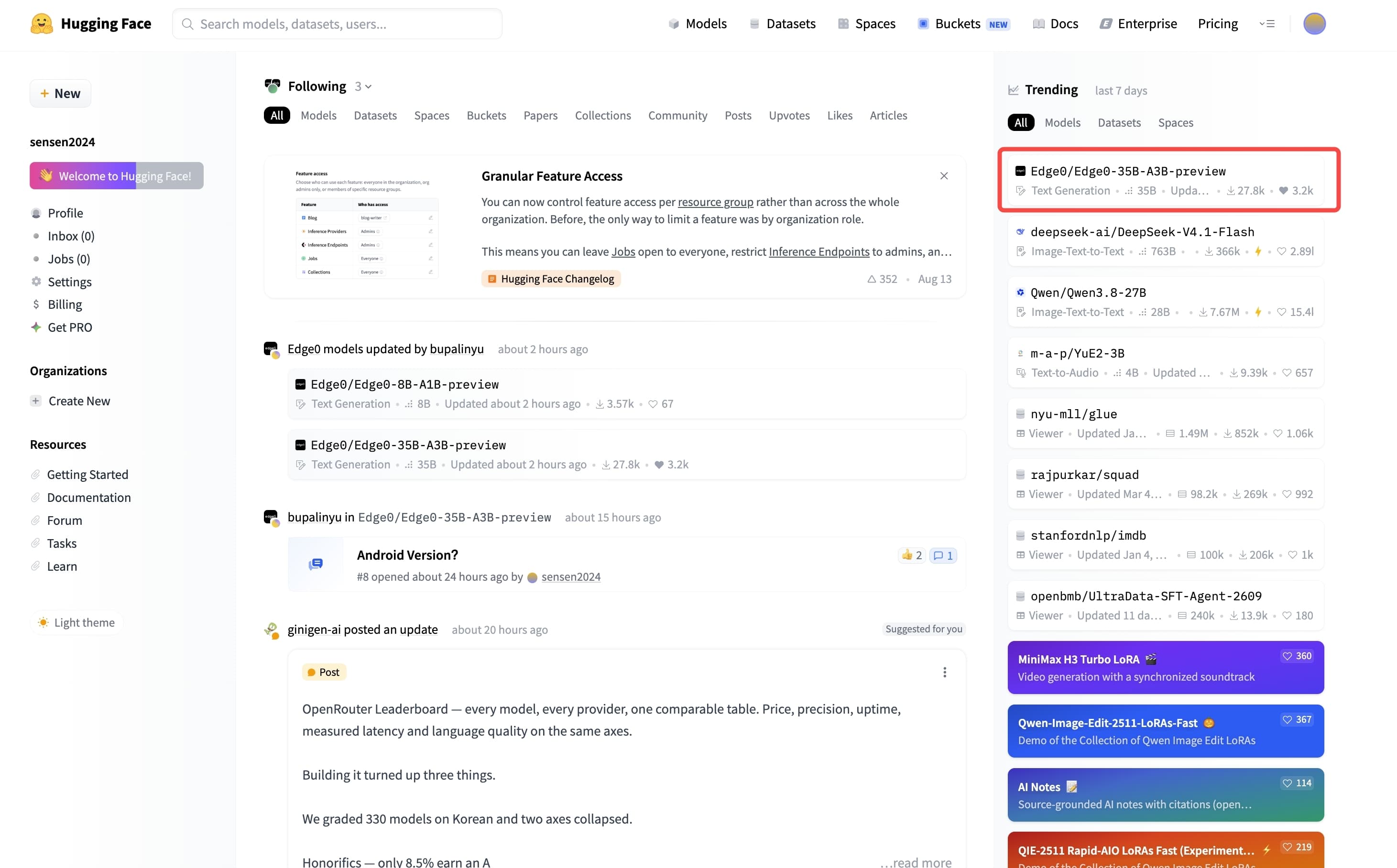Open the Qwen/Qwen3.8-27B trending card
1397x868 pixels.
point(1165,302)
